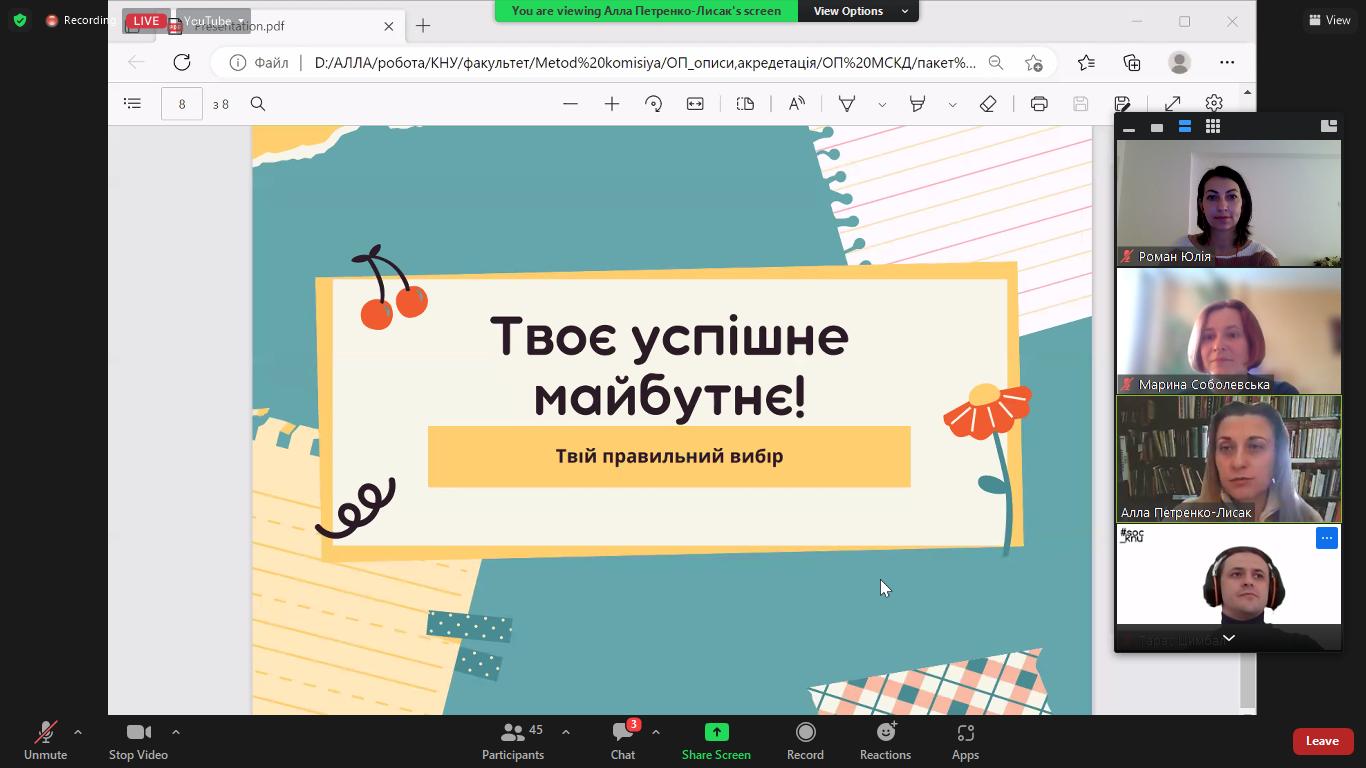Zoom out the PDF with minus icon
1366x768 pixels.
coord(570,104)
